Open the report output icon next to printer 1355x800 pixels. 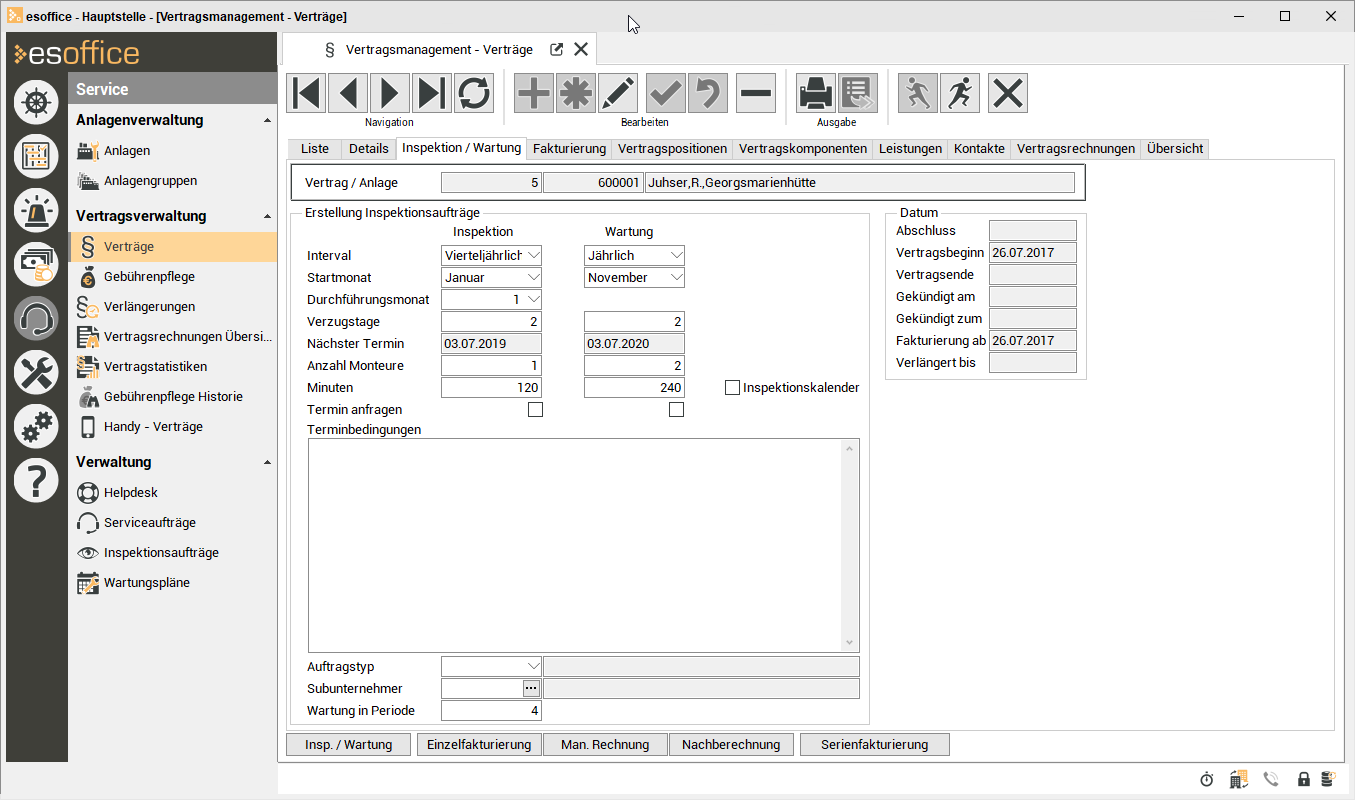click(x=858, y=93)
